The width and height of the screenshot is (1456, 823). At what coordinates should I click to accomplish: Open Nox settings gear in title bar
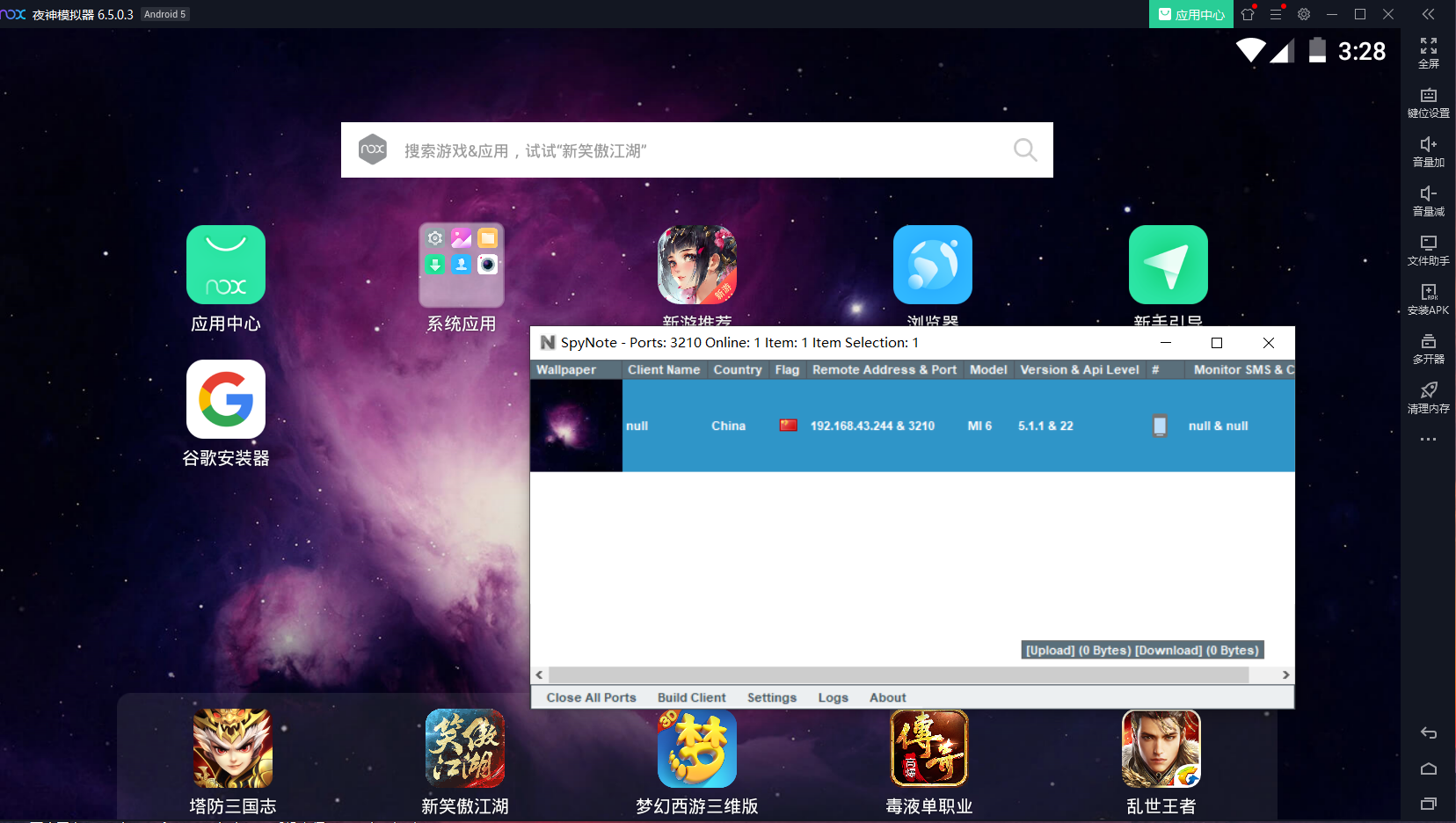(1304, 14)
